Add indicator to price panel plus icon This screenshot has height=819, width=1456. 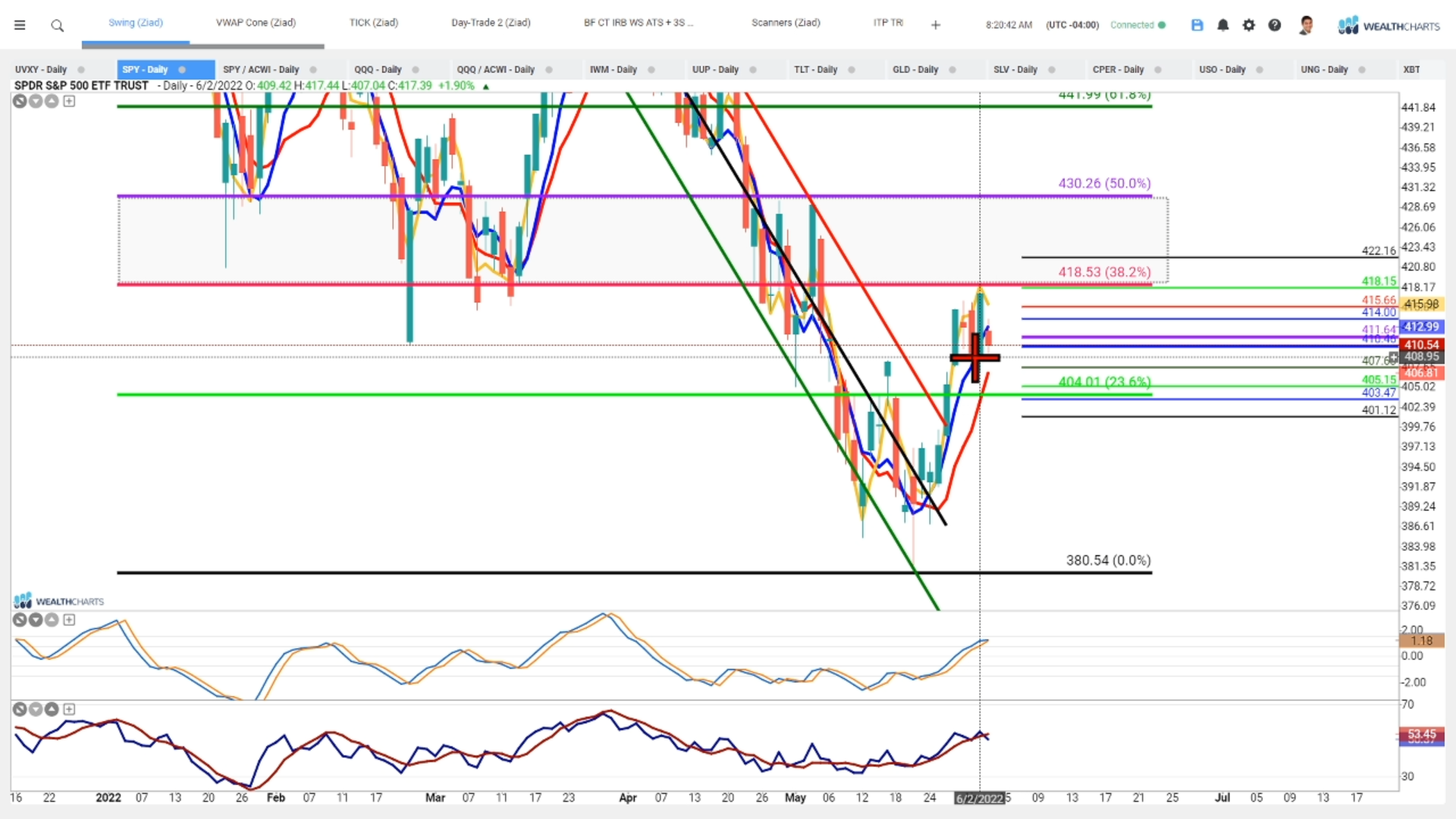pyautogui.click(x=69, y=101)
